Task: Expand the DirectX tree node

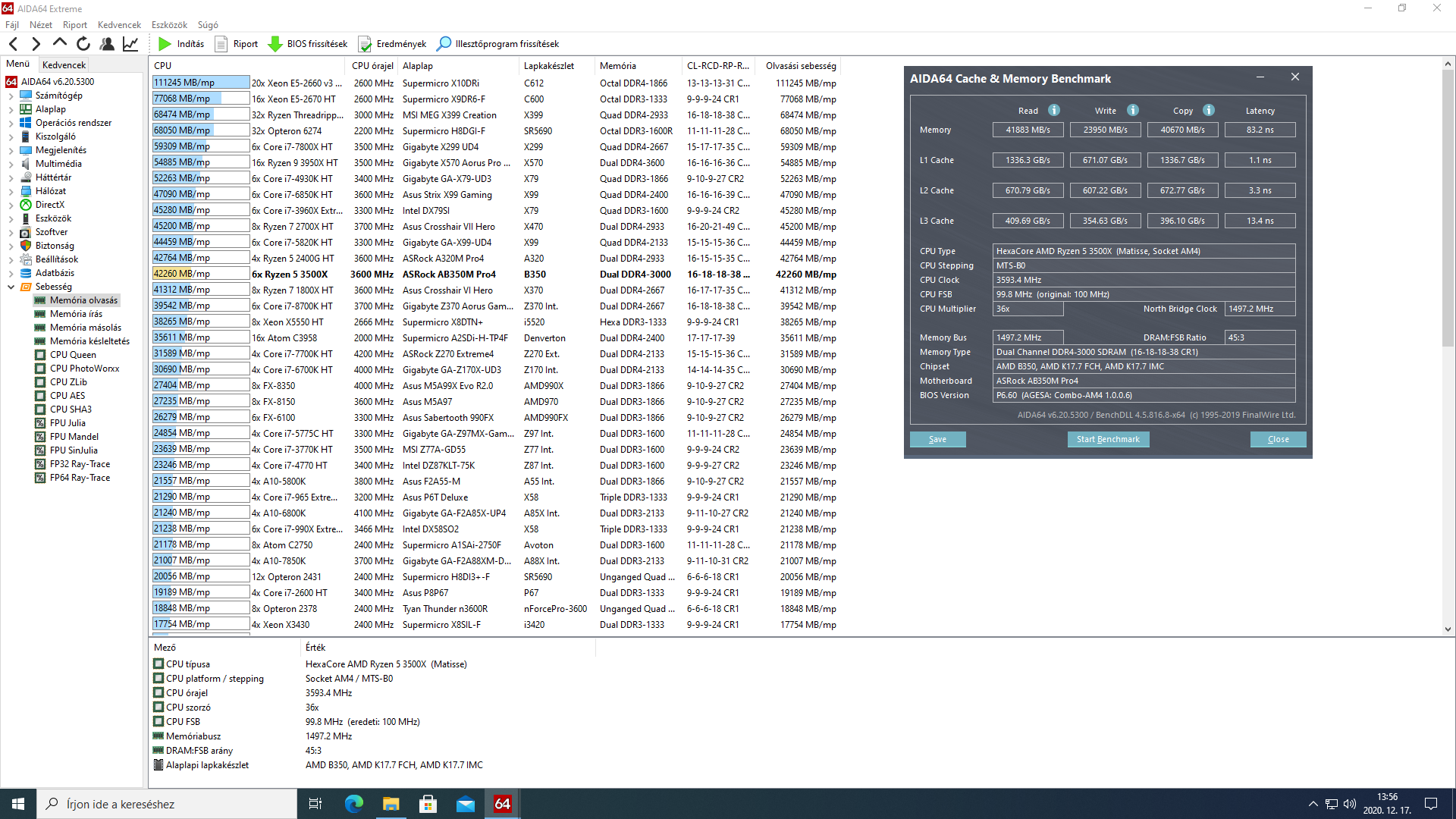Action: [11, 205]
